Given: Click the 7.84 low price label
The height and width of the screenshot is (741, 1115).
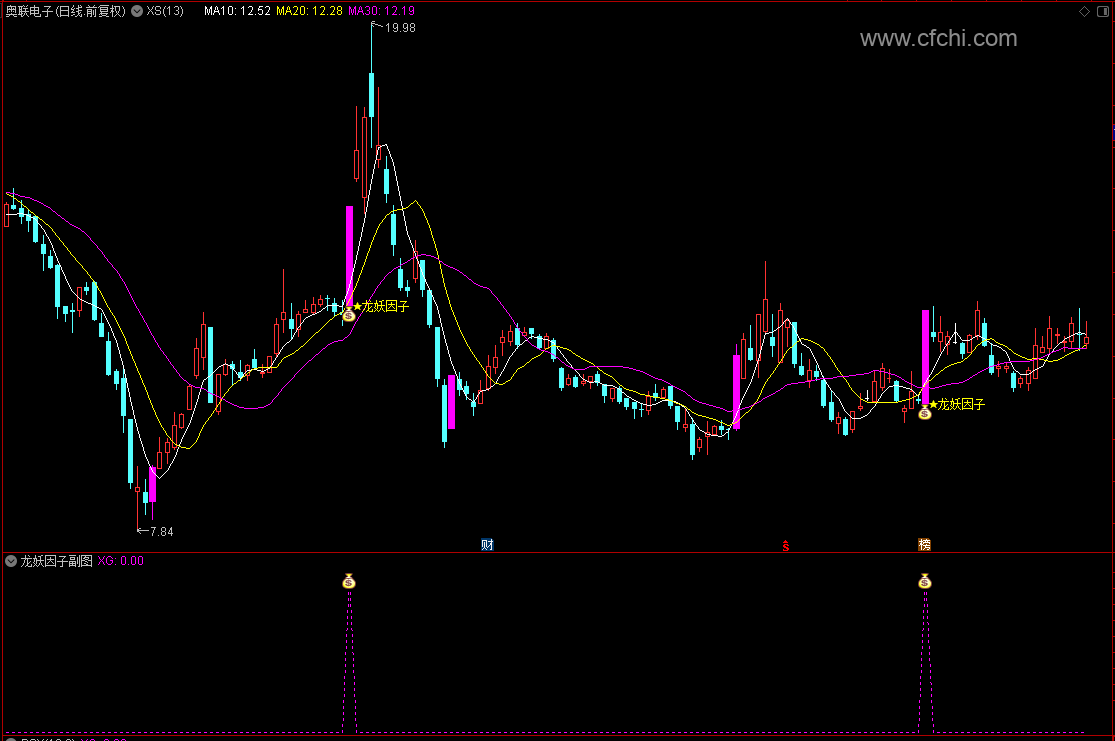Looking at the screenshot, I should click(x=161, y=531).
